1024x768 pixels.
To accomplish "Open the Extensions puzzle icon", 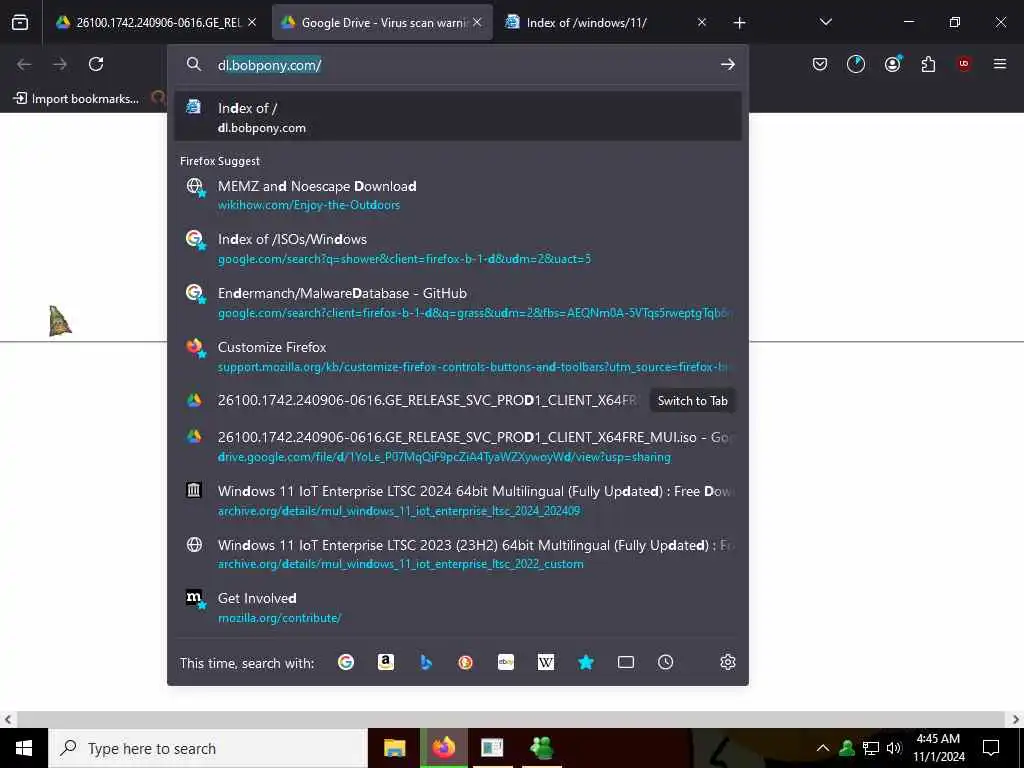I will pos(928,64).
